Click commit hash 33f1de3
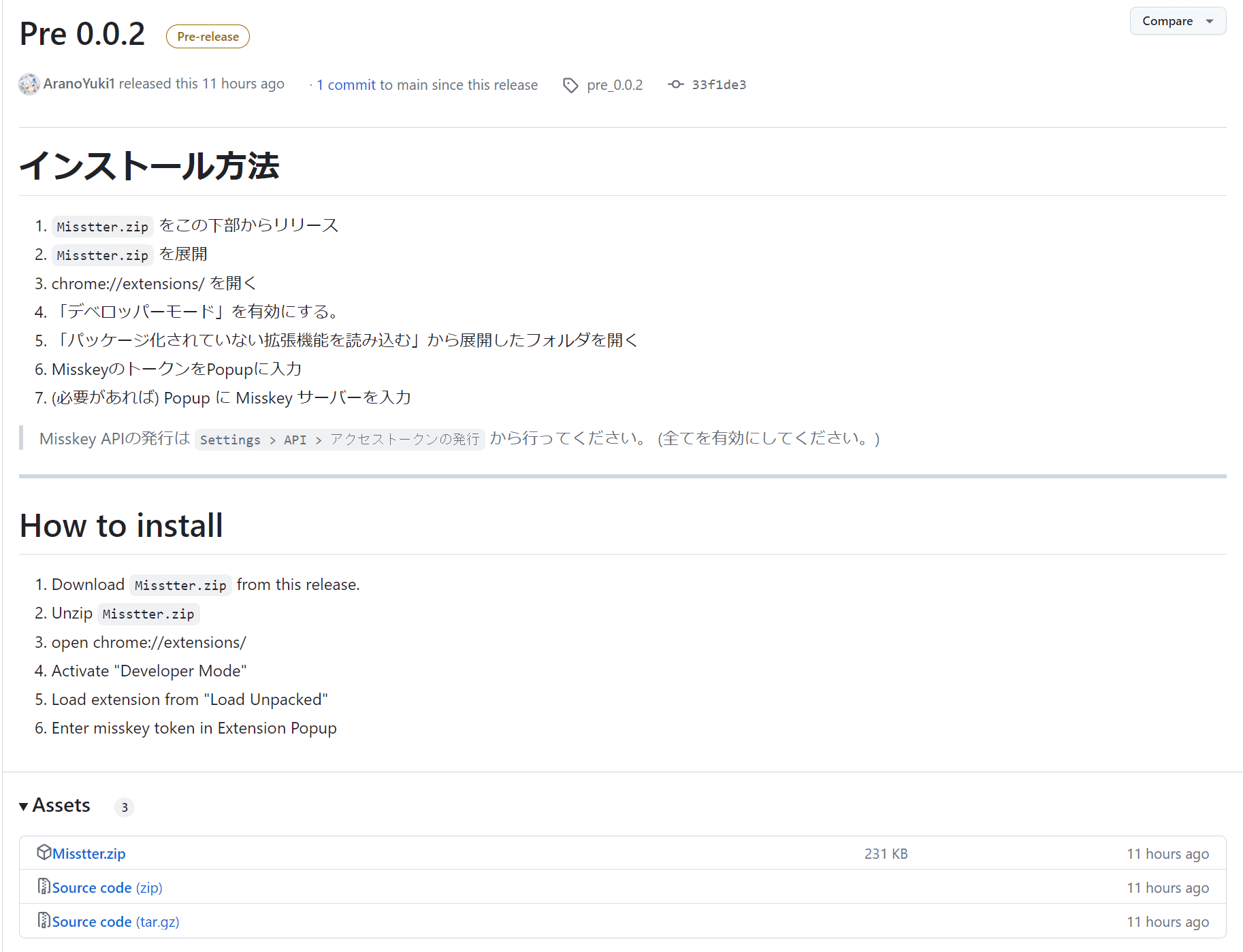Image resolution: width=1243 pixels, height=952 pixels. coord(719,84)
